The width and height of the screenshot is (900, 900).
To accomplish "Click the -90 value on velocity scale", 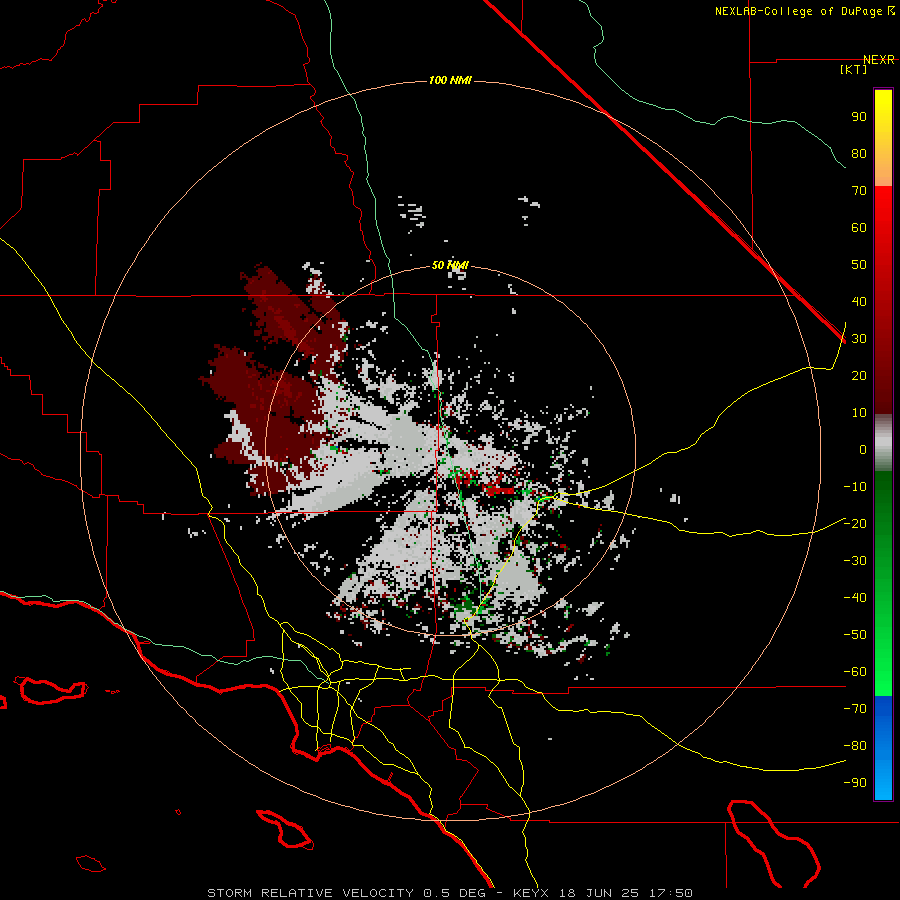I will (855, 783).
